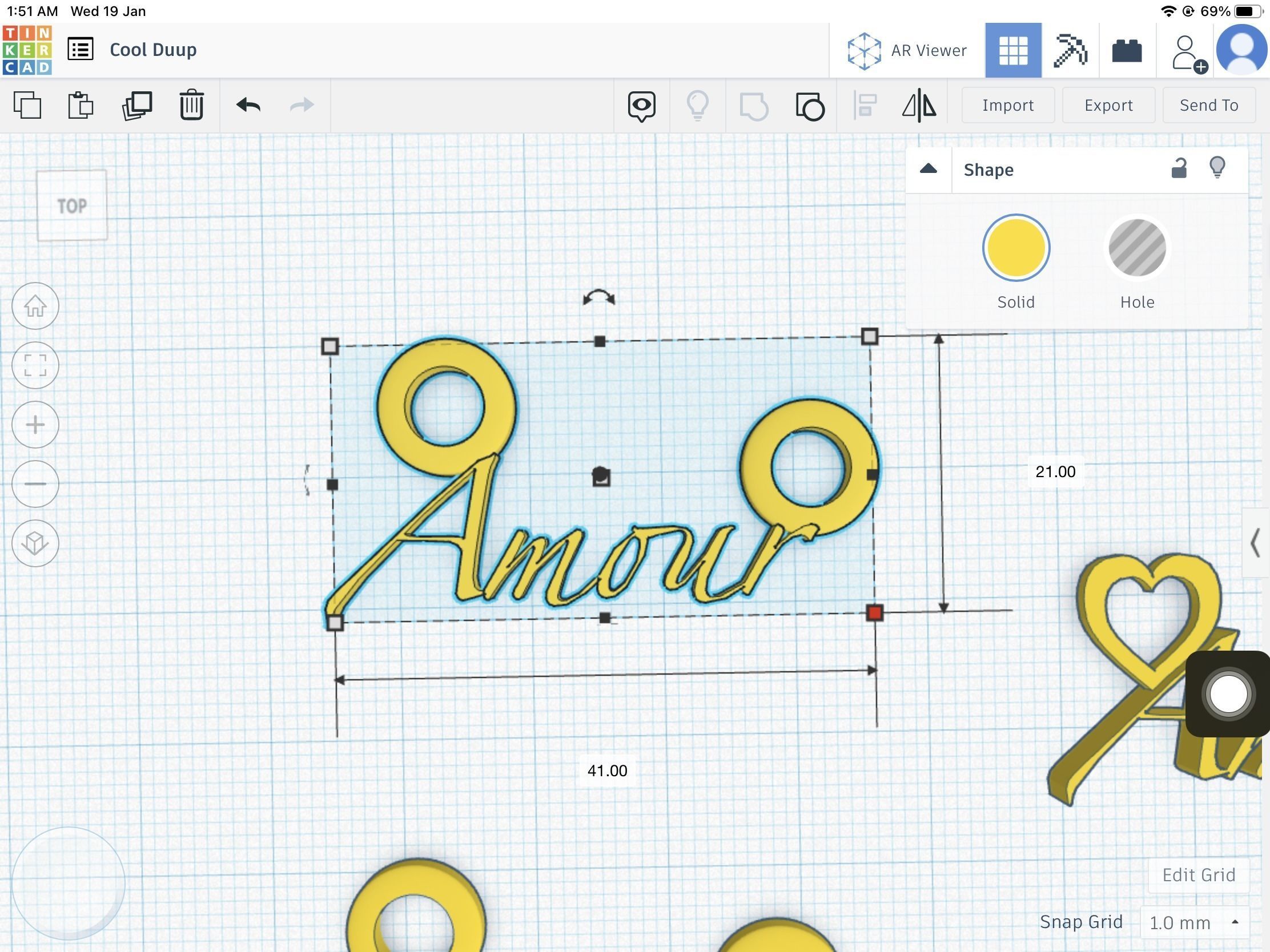Toggle lock editing in Shape panel

1178,169
